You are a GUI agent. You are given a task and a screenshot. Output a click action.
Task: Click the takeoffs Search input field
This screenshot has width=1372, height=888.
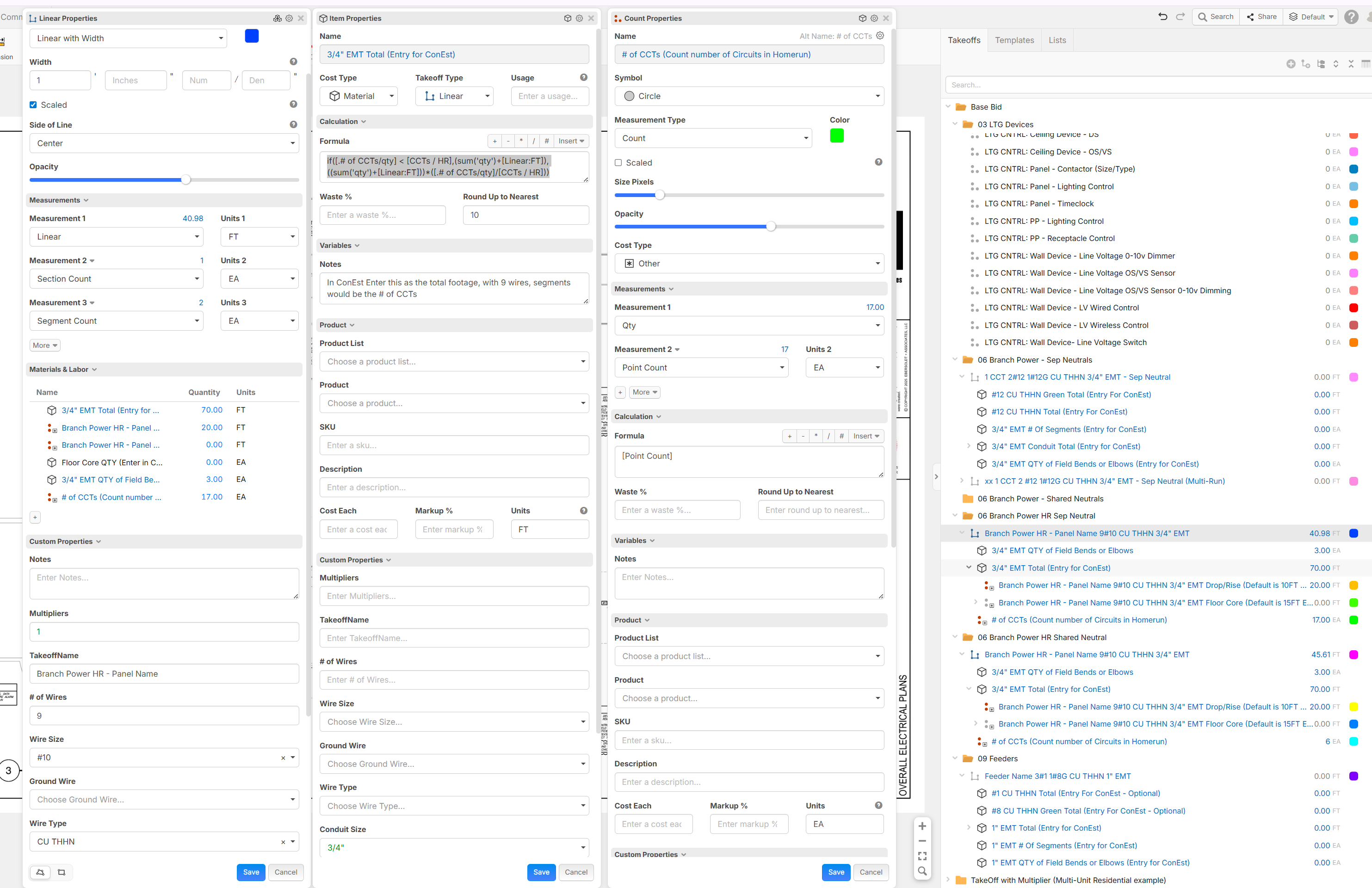(1153, 85)
